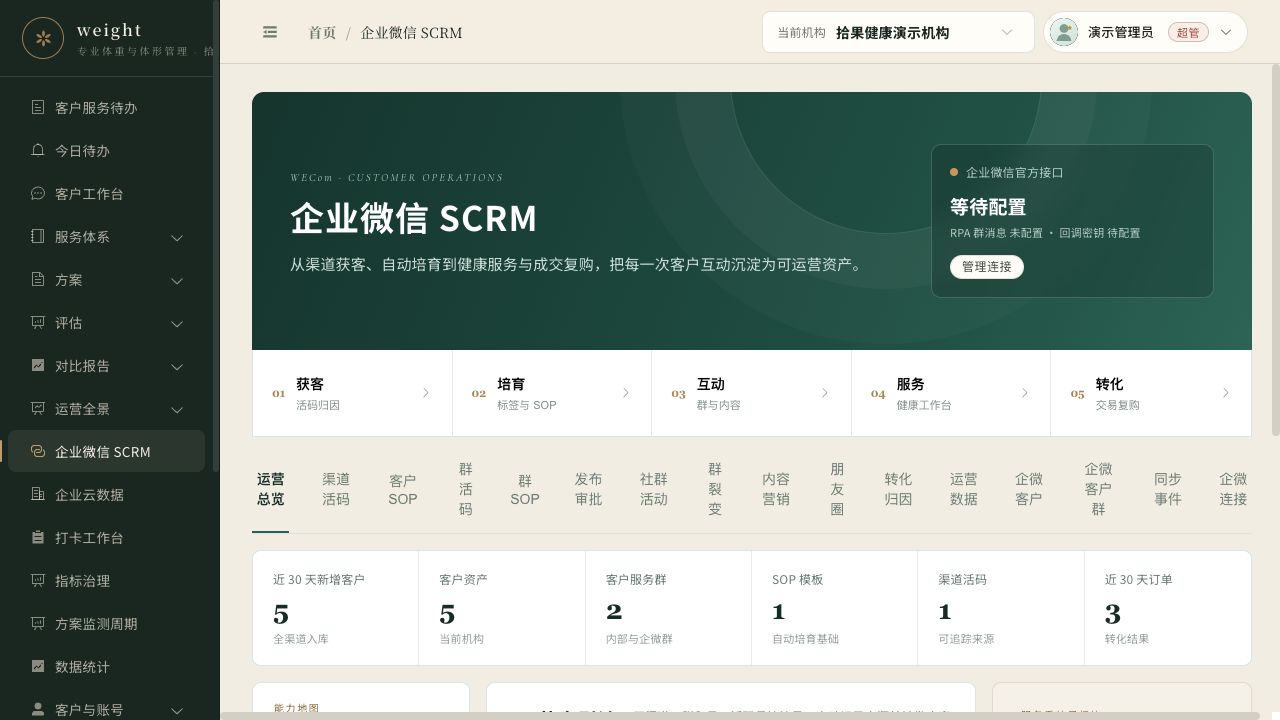Click the 运营全景 sidebar icon
This screenshot has width=1280, height=720.
(38, 408)
